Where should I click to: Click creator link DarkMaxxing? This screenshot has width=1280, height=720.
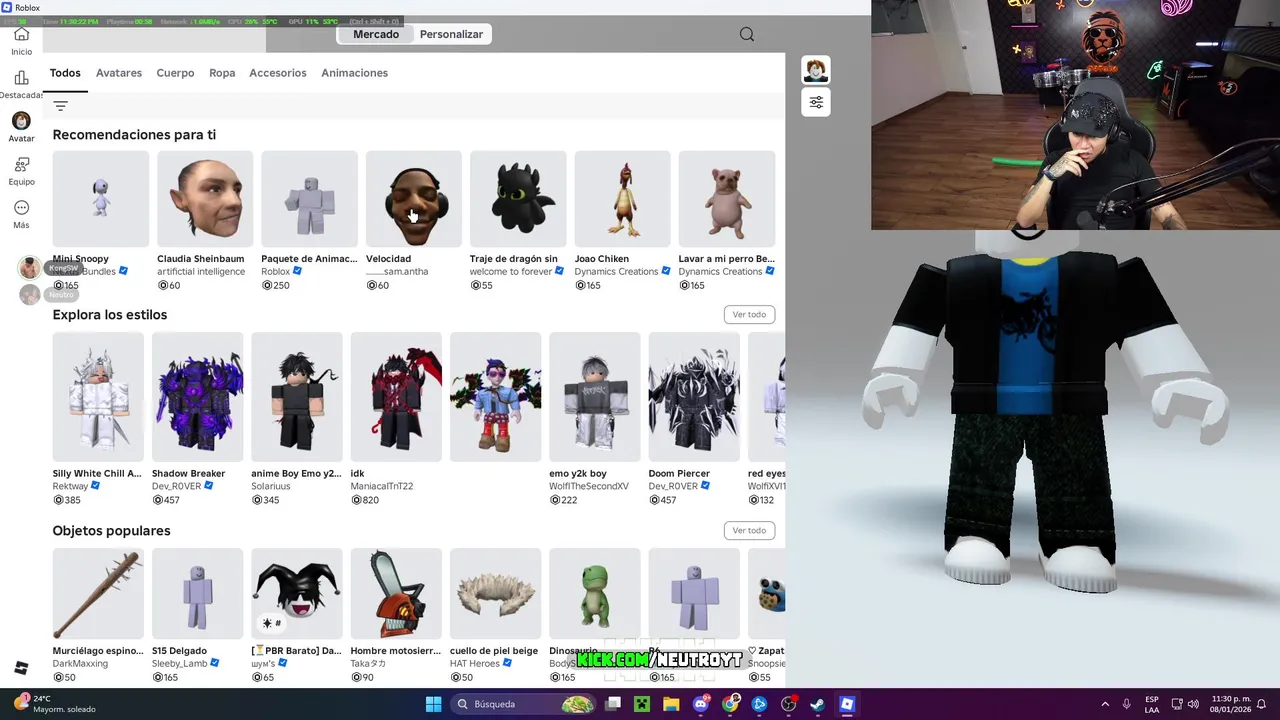[80, 664]
